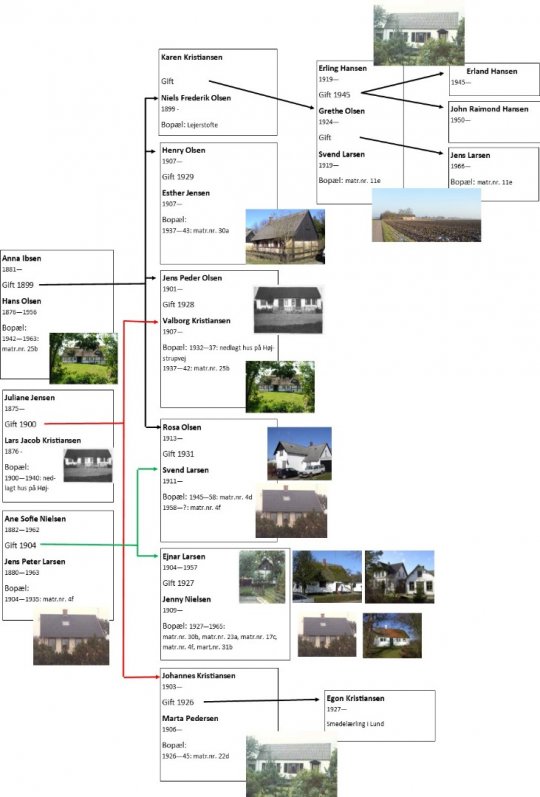
Task: Click the Jens Larsen child box
Action: pos(493,174)
